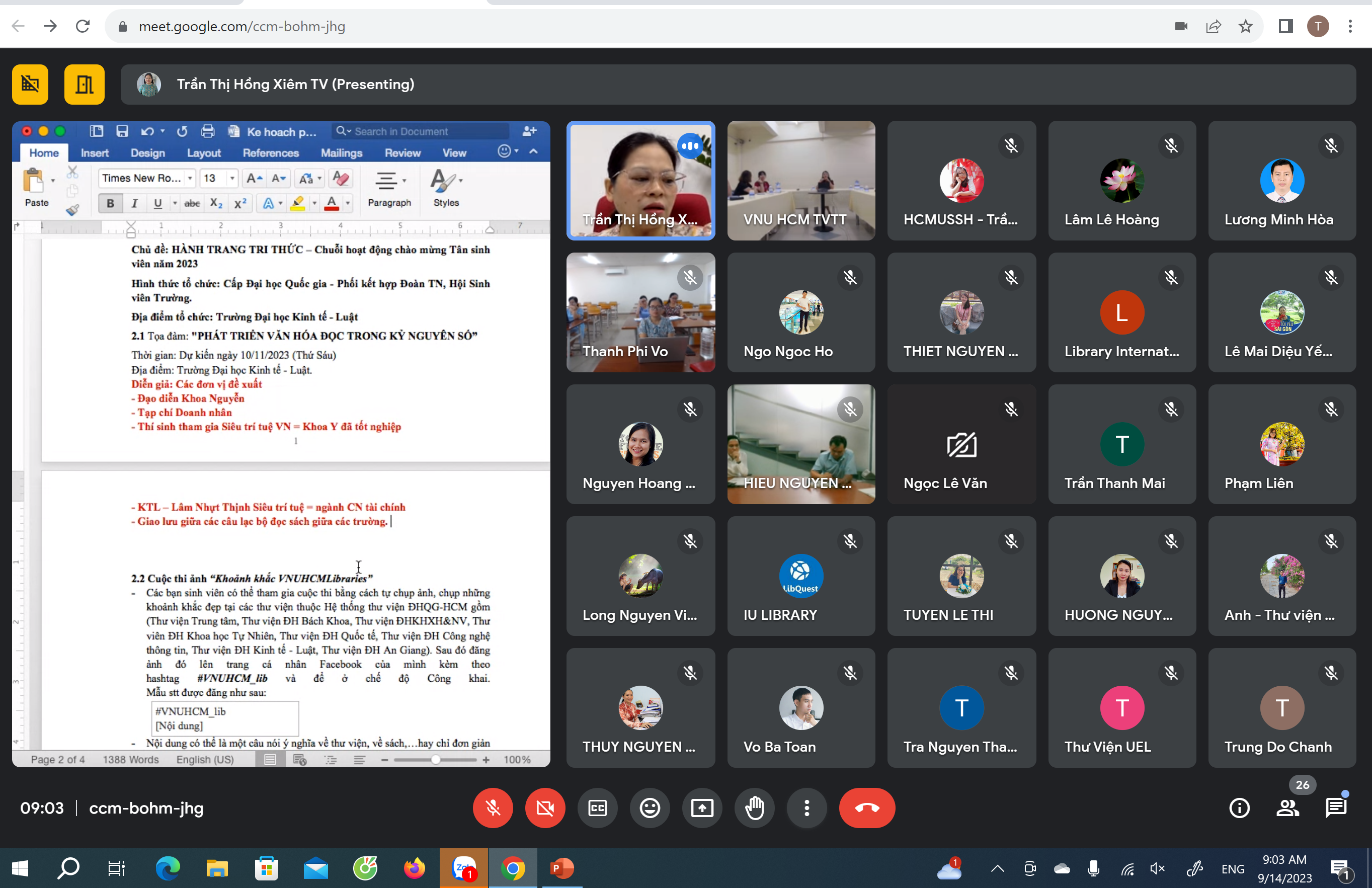Click the Print icon in Word toolbar
The width and height of the screenshot is (1372, 888).
tap(207, 131)
